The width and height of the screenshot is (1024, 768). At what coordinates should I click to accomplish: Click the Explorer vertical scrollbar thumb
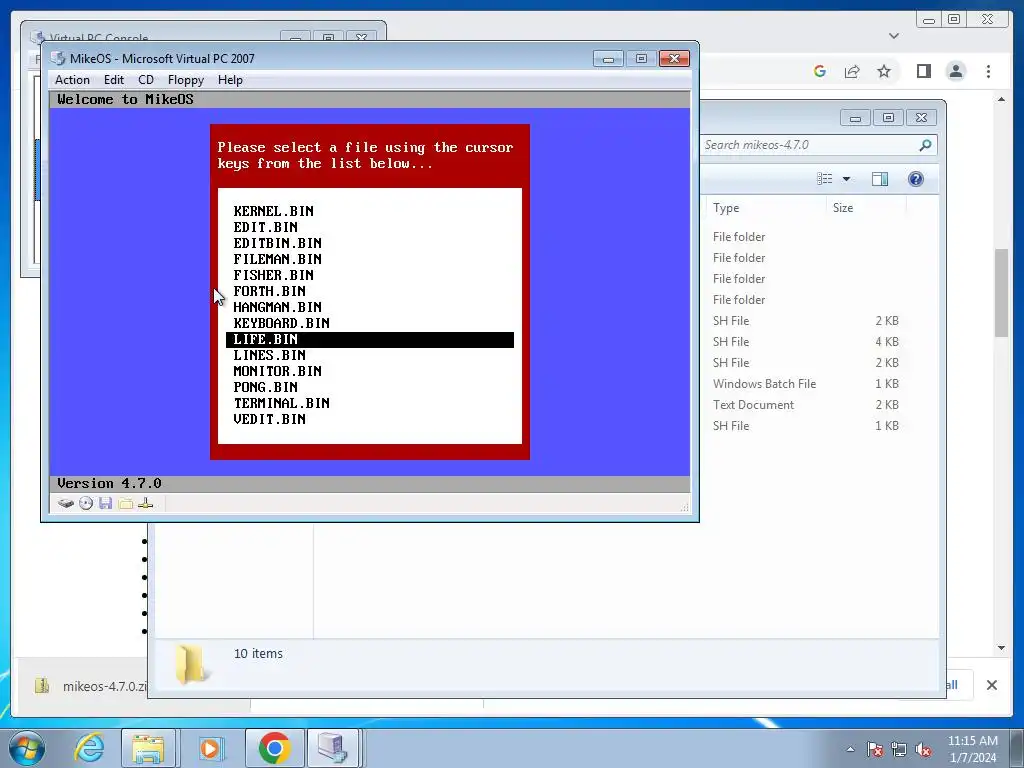[x=1001, y=293]
